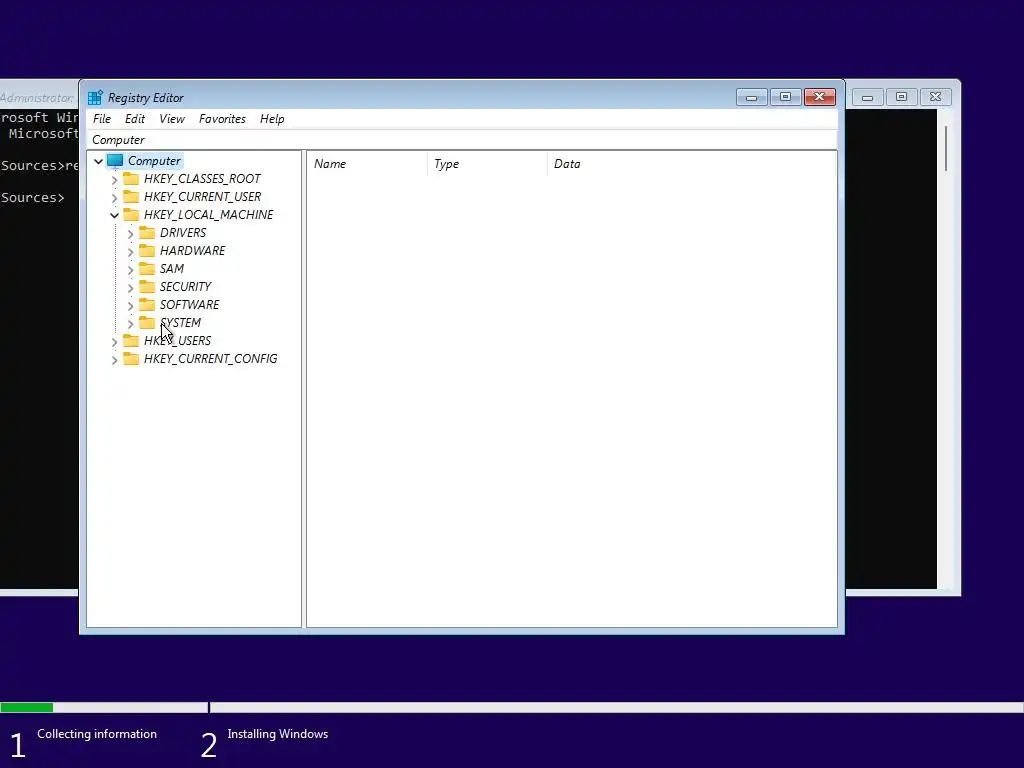
Task: Expand the SAM key chevron
Action: [x=131, y=269]
